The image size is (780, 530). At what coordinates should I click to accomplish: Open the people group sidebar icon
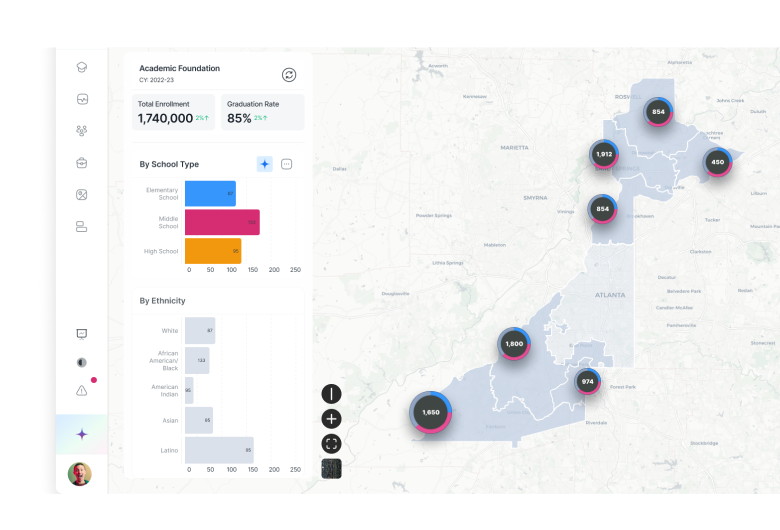pyautogui.click(x=81, y=131)
